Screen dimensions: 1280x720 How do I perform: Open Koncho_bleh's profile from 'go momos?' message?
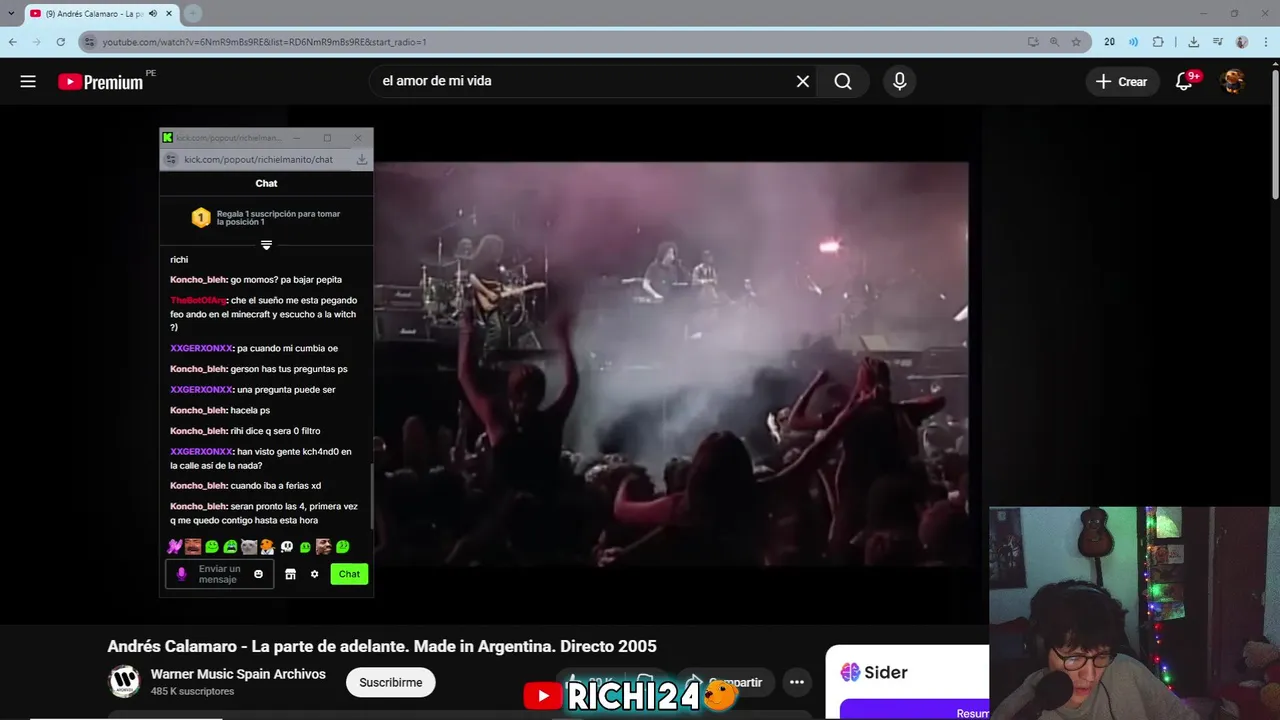click(x=199, y=280)
